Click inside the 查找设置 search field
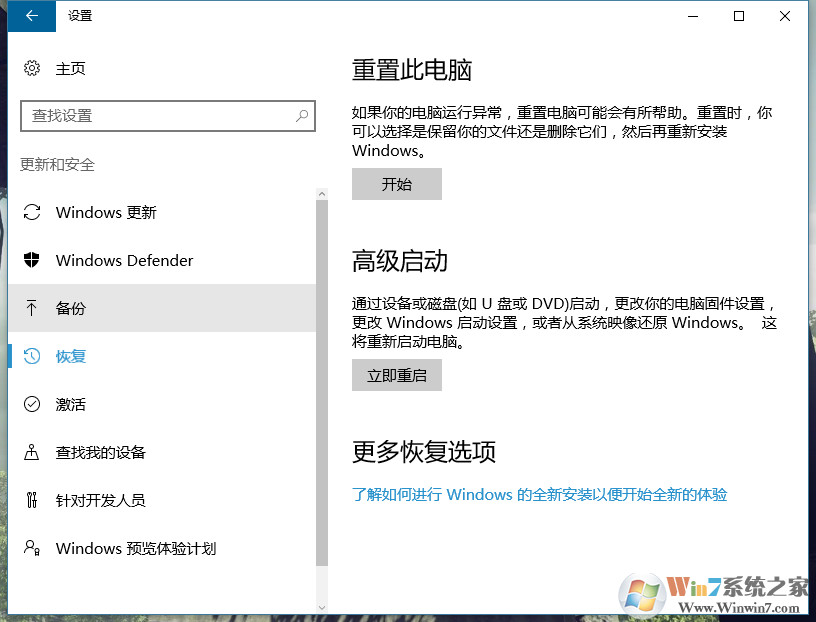 coord(160,116)
